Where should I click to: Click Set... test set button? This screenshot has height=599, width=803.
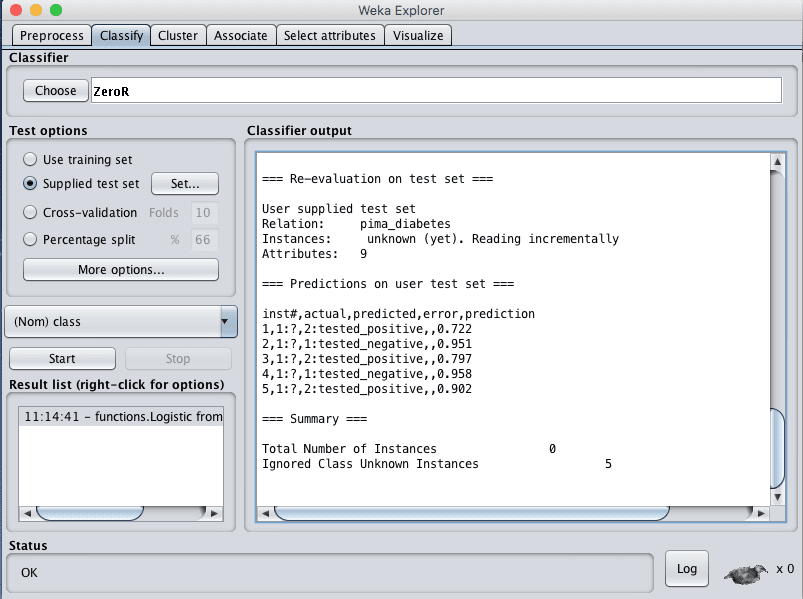tap(185, 183)
